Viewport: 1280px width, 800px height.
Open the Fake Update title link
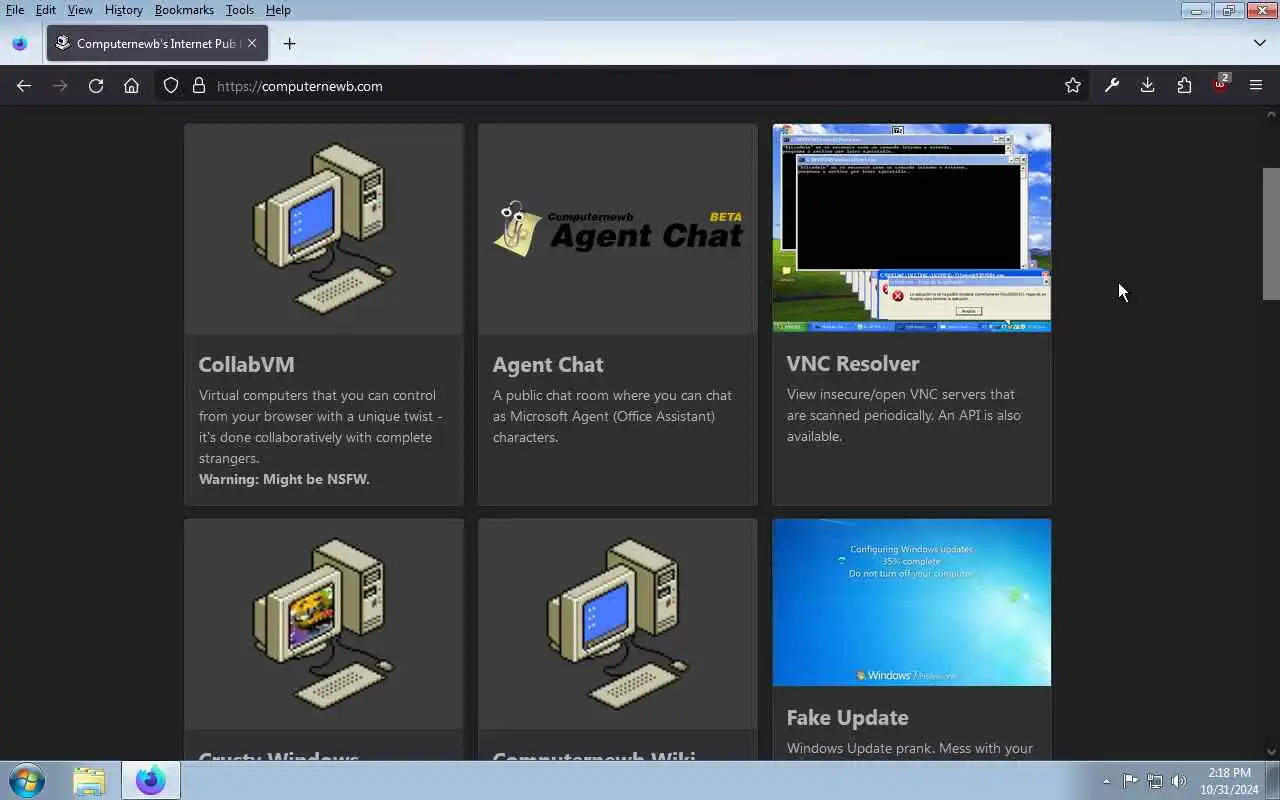847,718
